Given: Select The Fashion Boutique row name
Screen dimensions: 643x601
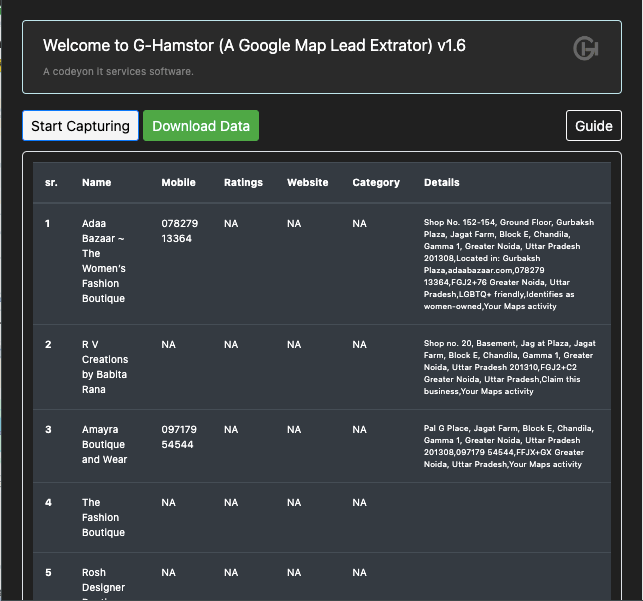Looking at the screenshot, I should click(103, 517).
